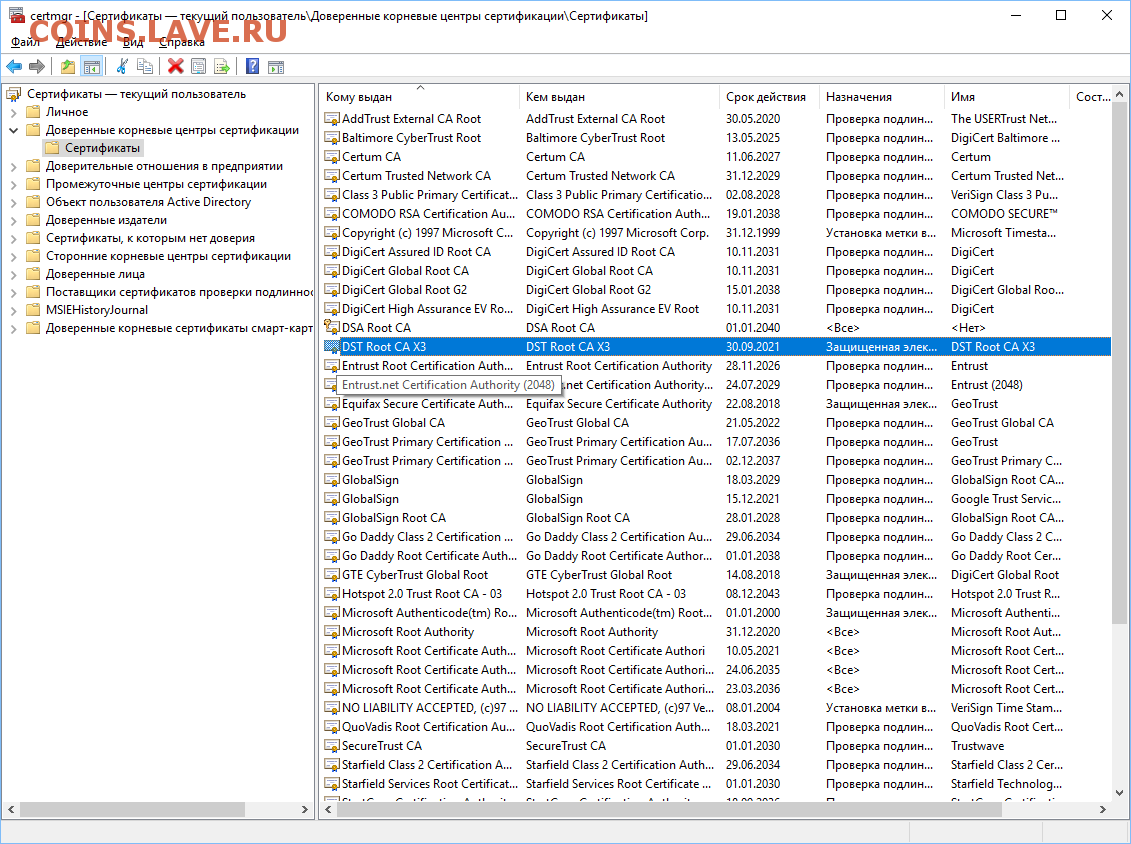
Task: Expand the Доверенные лица node
Action: coord(13,275)
